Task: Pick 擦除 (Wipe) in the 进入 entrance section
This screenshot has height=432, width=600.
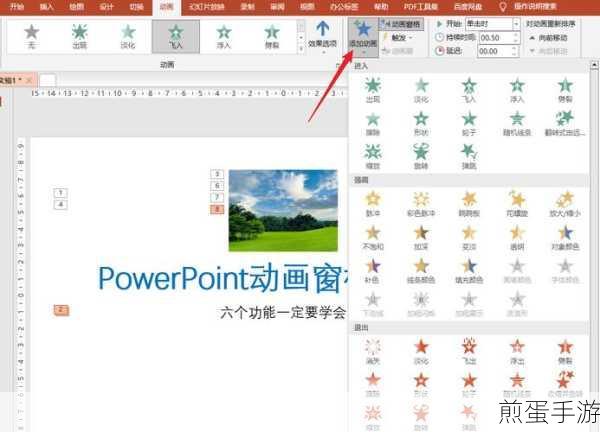Action: point(373,123)
